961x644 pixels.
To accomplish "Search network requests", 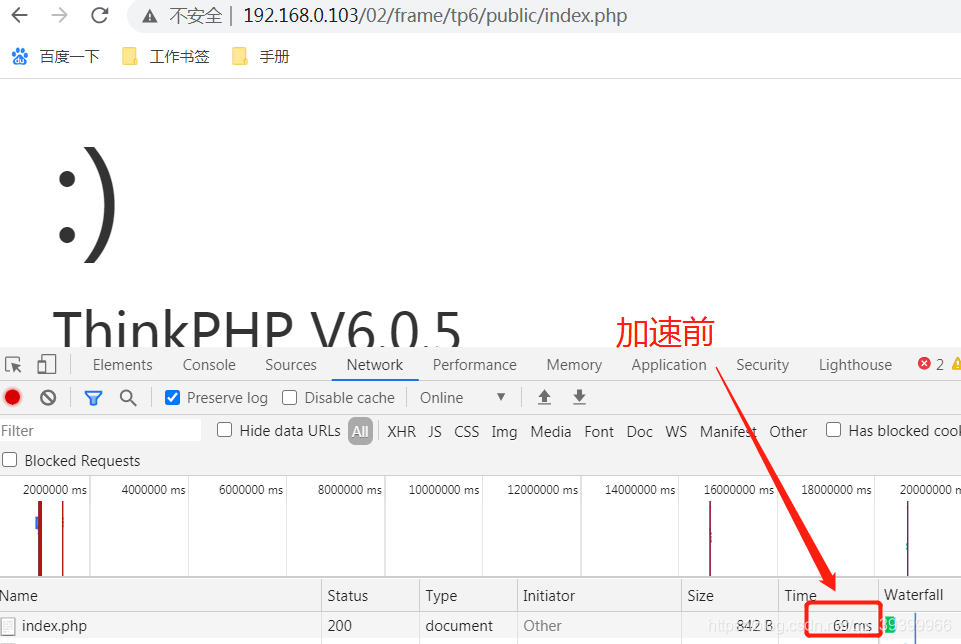I will [x=128, y=397].
